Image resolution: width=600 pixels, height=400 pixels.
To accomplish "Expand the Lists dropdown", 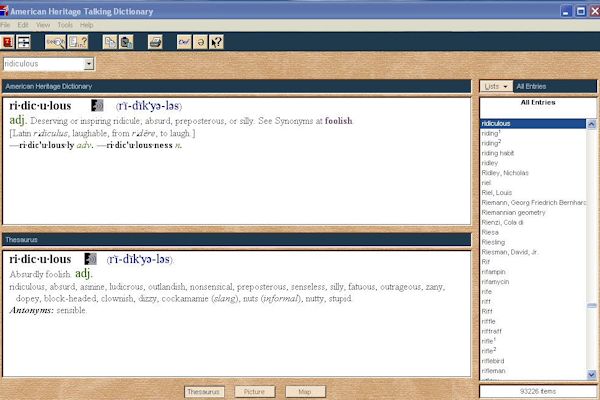I will coord(496,87).
